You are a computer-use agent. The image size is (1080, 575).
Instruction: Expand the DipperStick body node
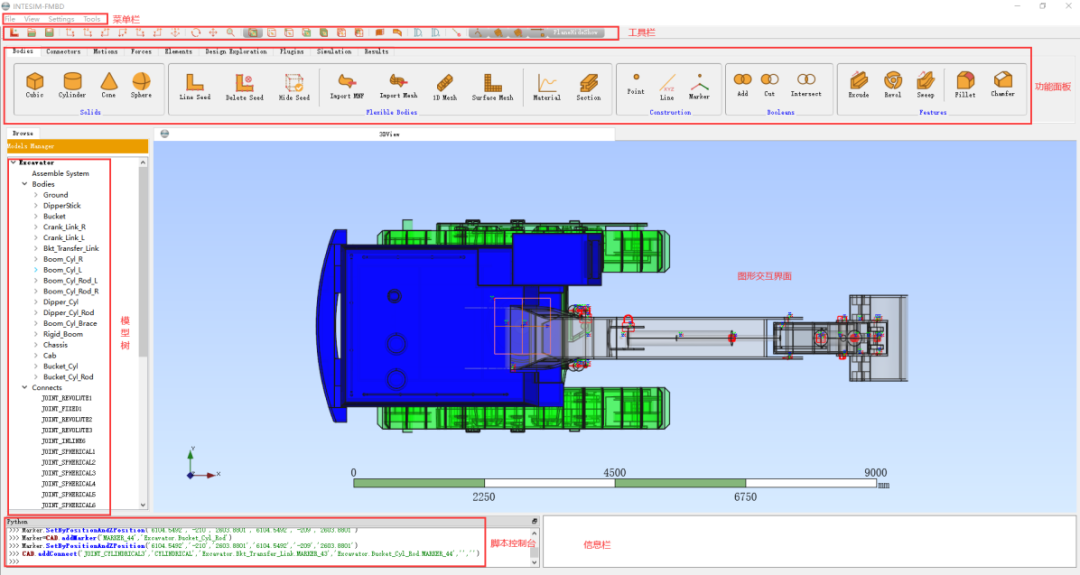[x=36, y=205]
